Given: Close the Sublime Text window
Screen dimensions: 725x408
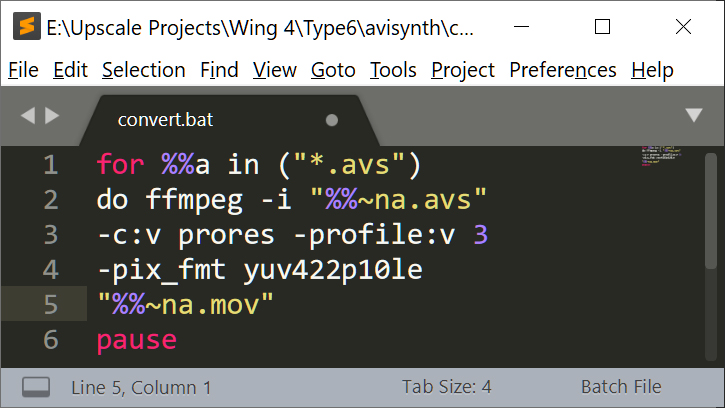Looking at the screenshot, I should pos(683,27).
